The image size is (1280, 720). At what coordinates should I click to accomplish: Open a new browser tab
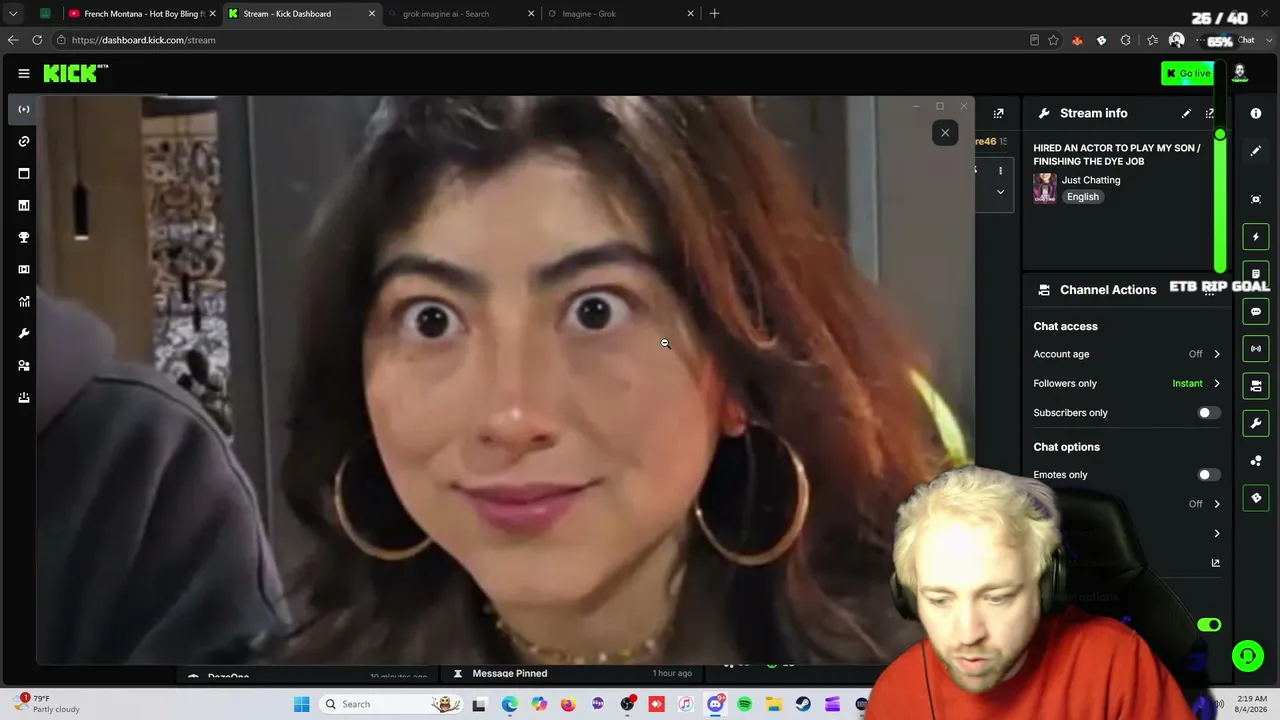click(714, 14)
